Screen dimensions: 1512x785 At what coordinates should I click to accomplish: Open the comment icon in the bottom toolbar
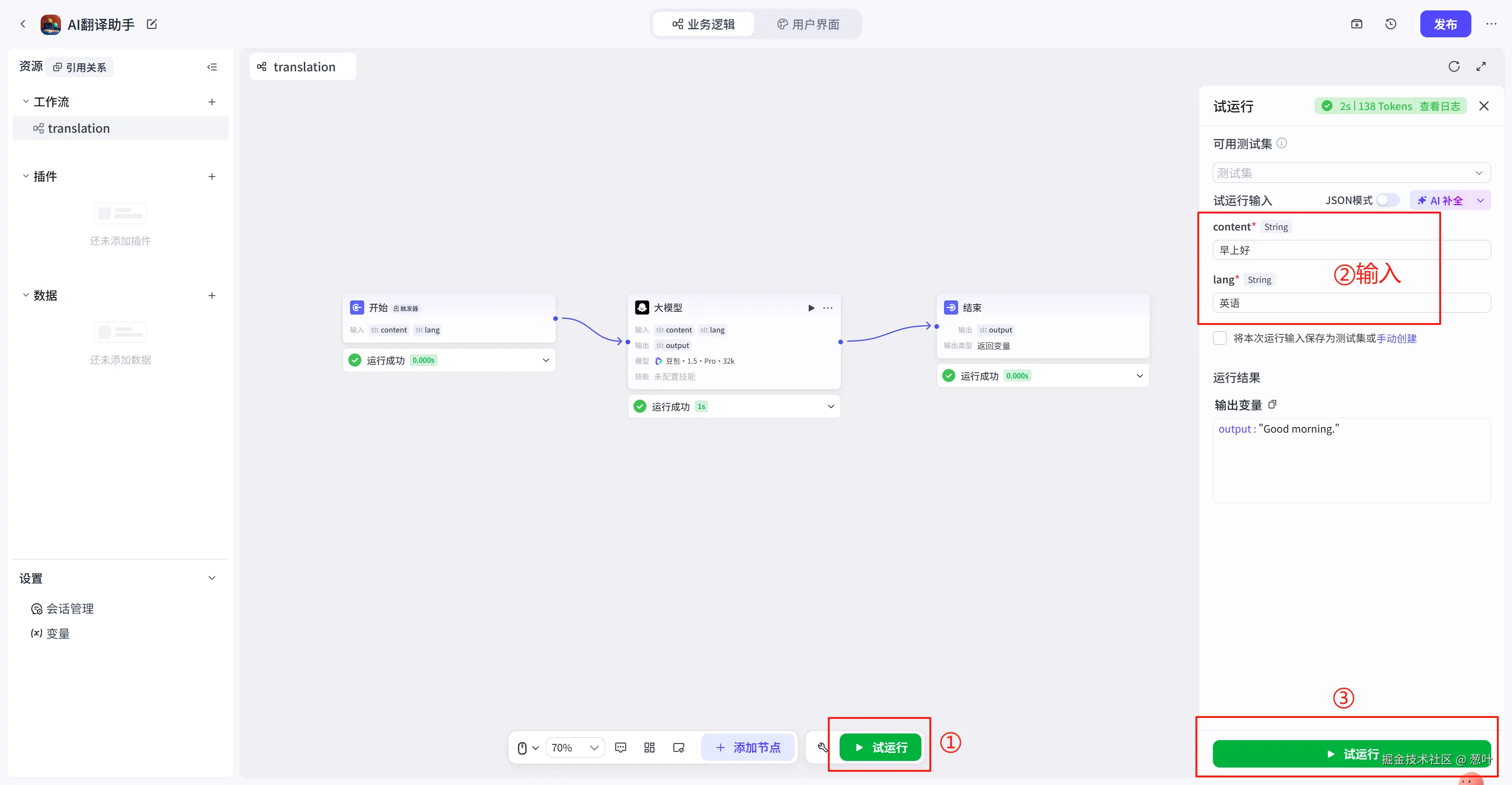click(x=620, y=748)
